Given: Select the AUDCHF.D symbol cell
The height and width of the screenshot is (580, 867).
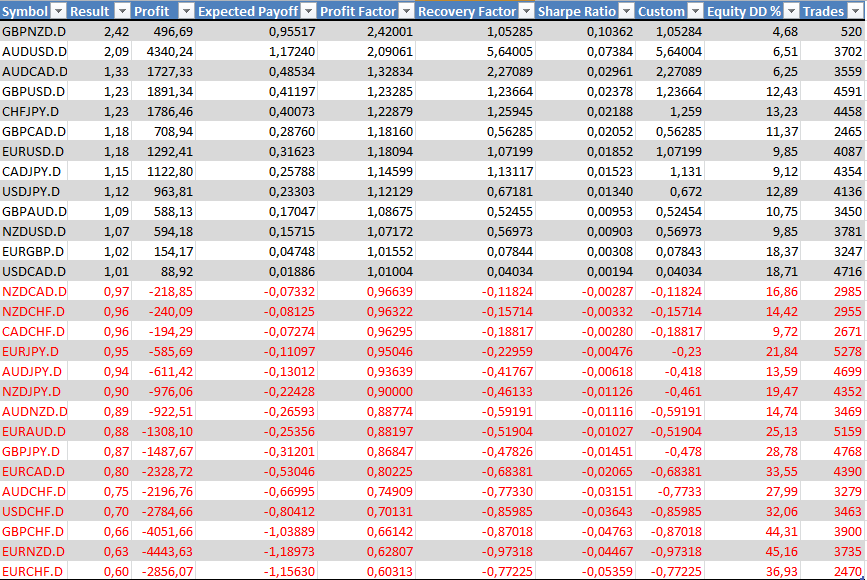Looking at the screenshot, I should 34,491.
